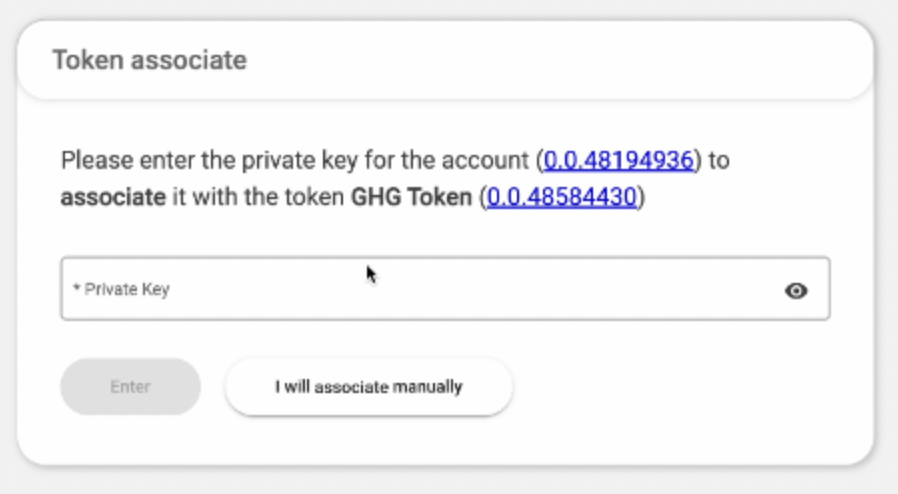Screen dimensions: 898x494
Task: Click the bold "GHG Token" name
Action: 410,197
